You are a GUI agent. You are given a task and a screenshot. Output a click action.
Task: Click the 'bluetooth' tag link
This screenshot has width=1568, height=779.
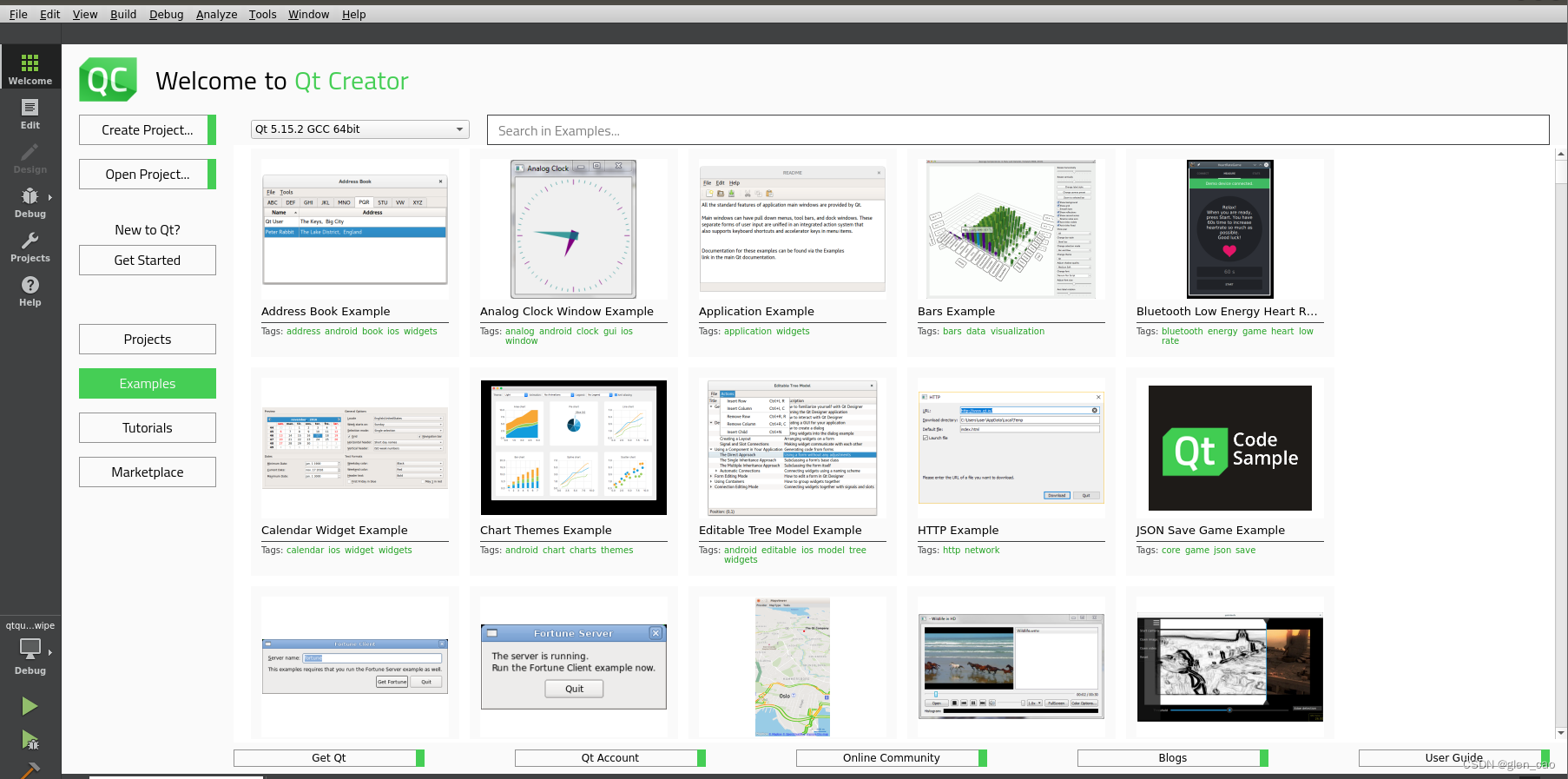click(1183, 332)
